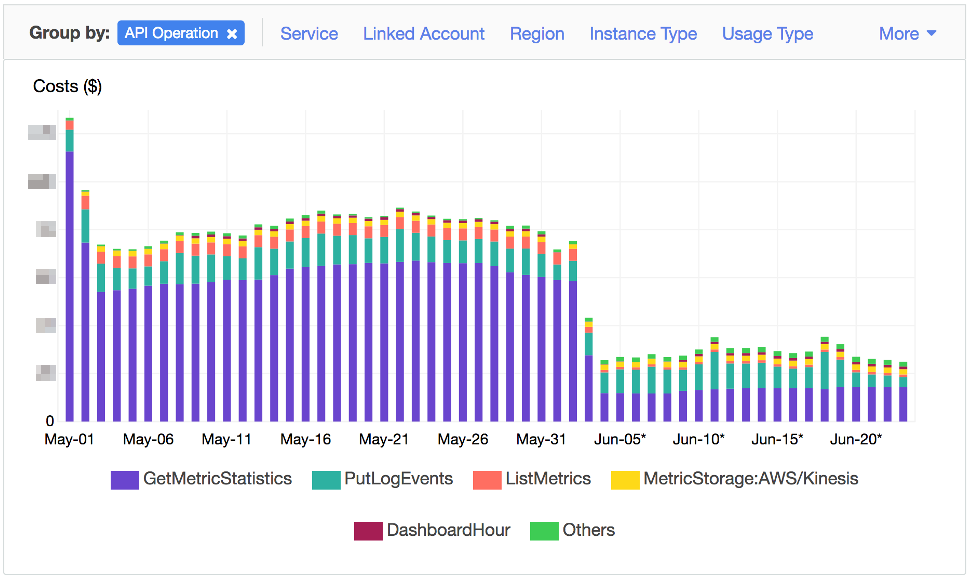Group costs by Instance Type
Viewport: 972px width, 578px height.
pos(643,33)
